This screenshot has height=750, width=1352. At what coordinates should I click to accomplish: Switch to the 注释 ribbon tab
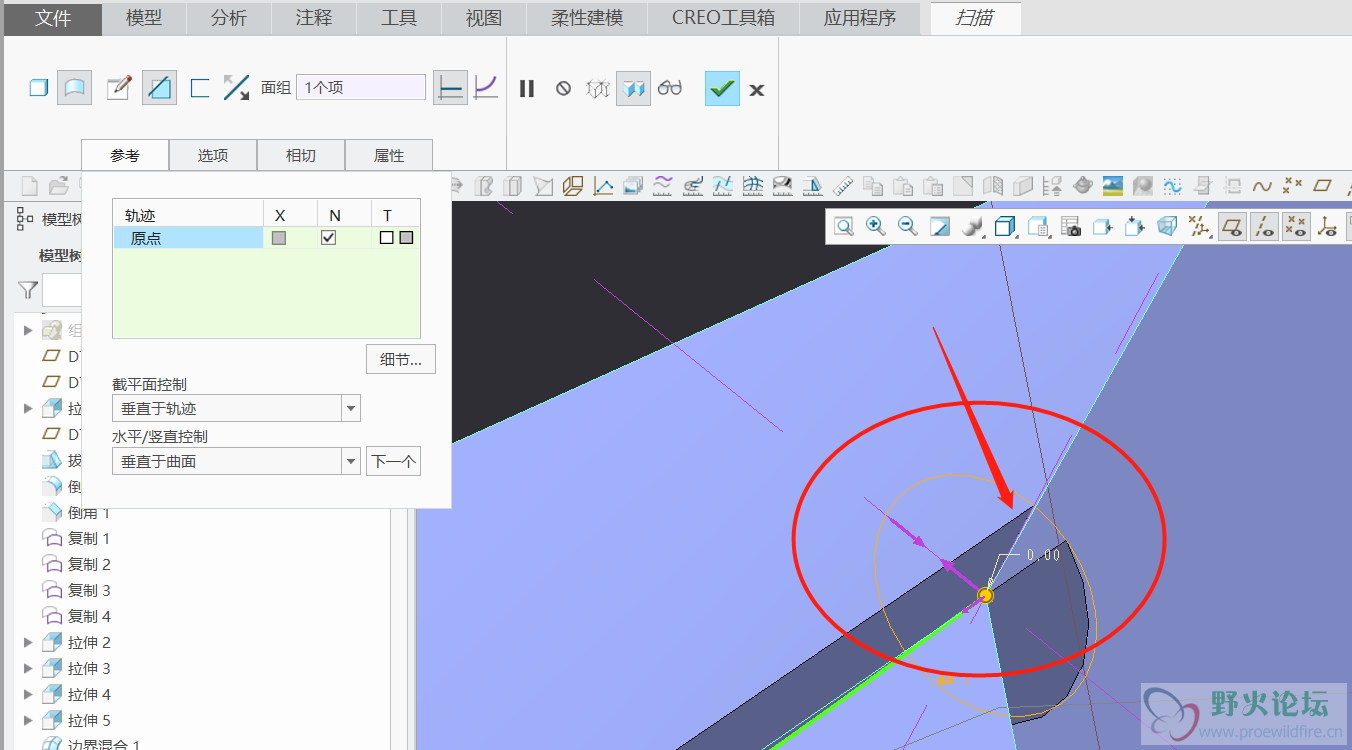(x=314, y=18)
